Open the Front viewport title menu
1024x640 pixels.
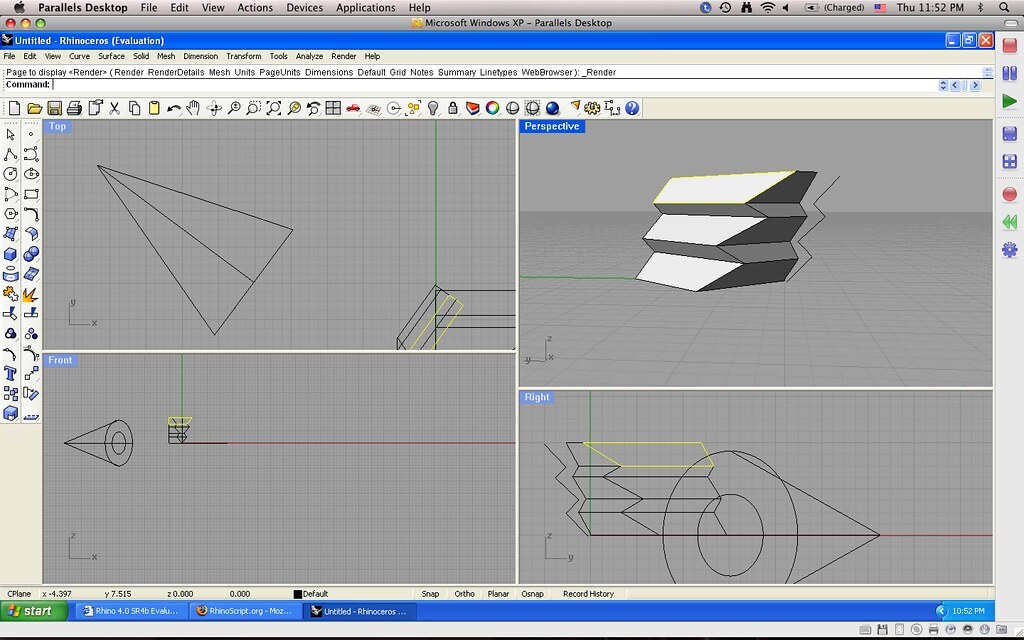coord(60,360)
